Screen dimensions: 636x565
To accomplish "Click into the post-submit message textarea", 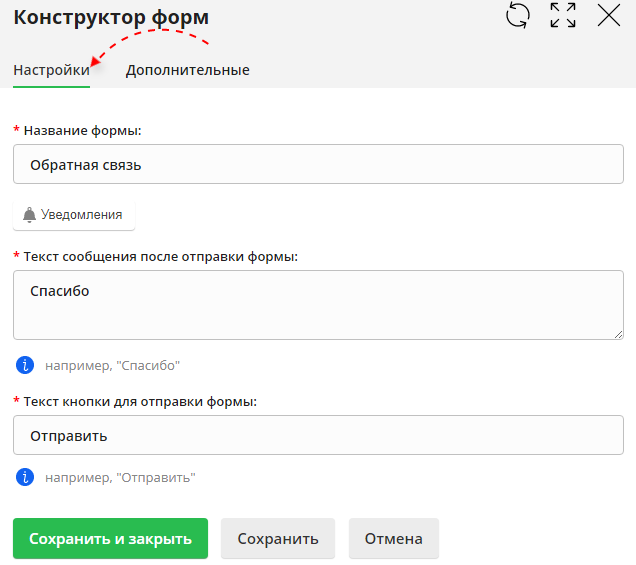I will pos(318,304).
